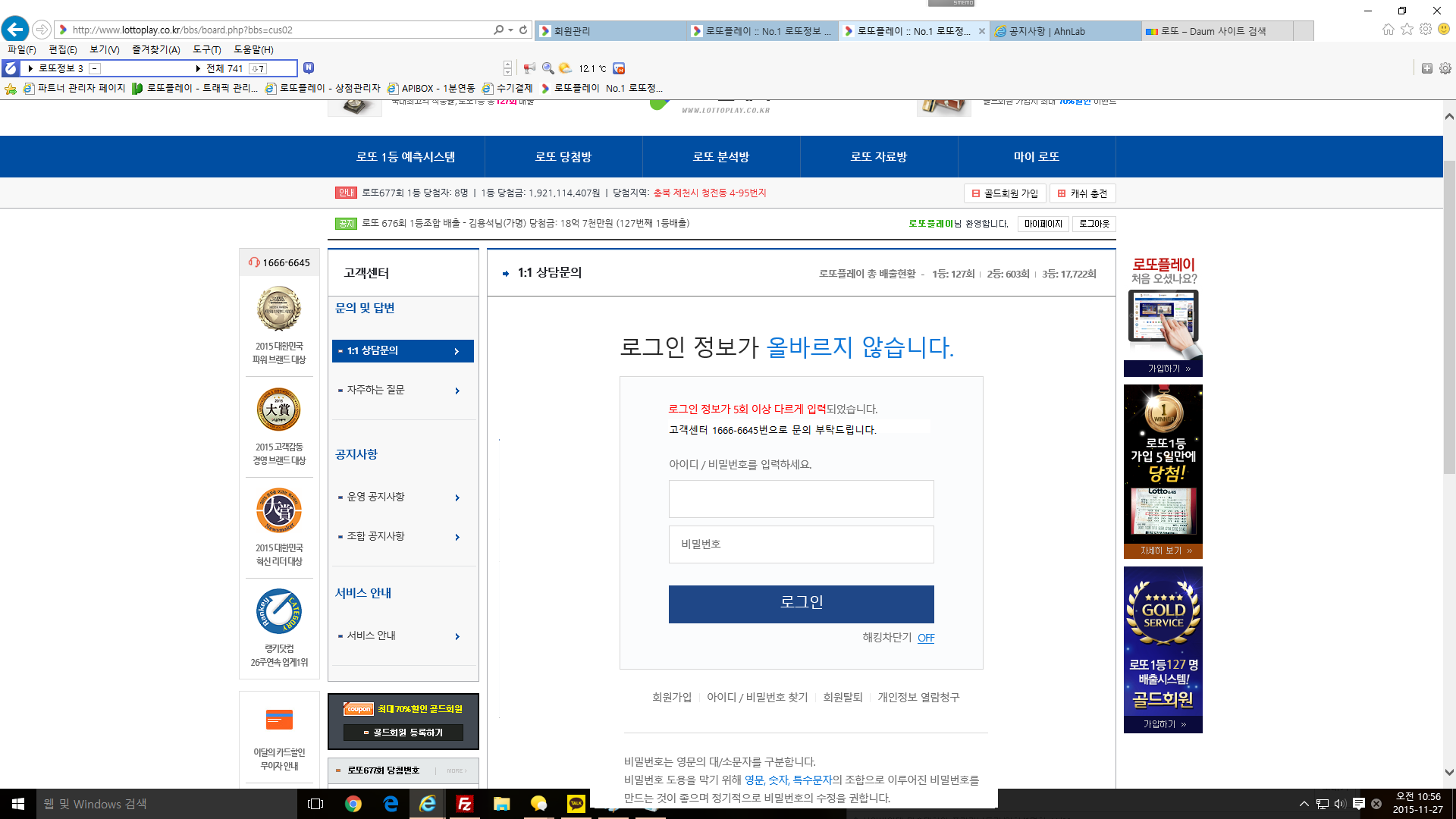Click the page refresh icon in address bar
Viewport: 1456px width, 819px height.
(523, 30)
